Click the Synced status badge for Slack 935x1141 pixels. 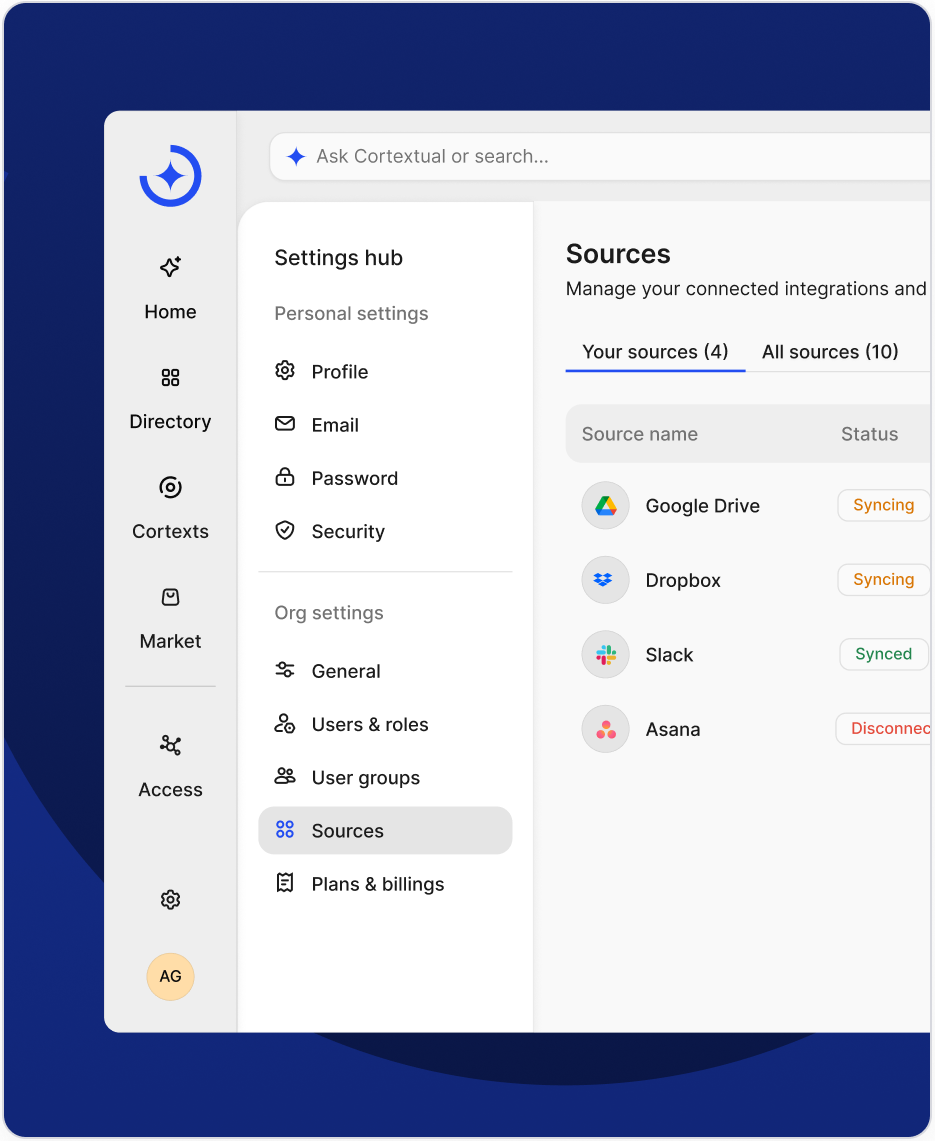(x=883, y=654)
